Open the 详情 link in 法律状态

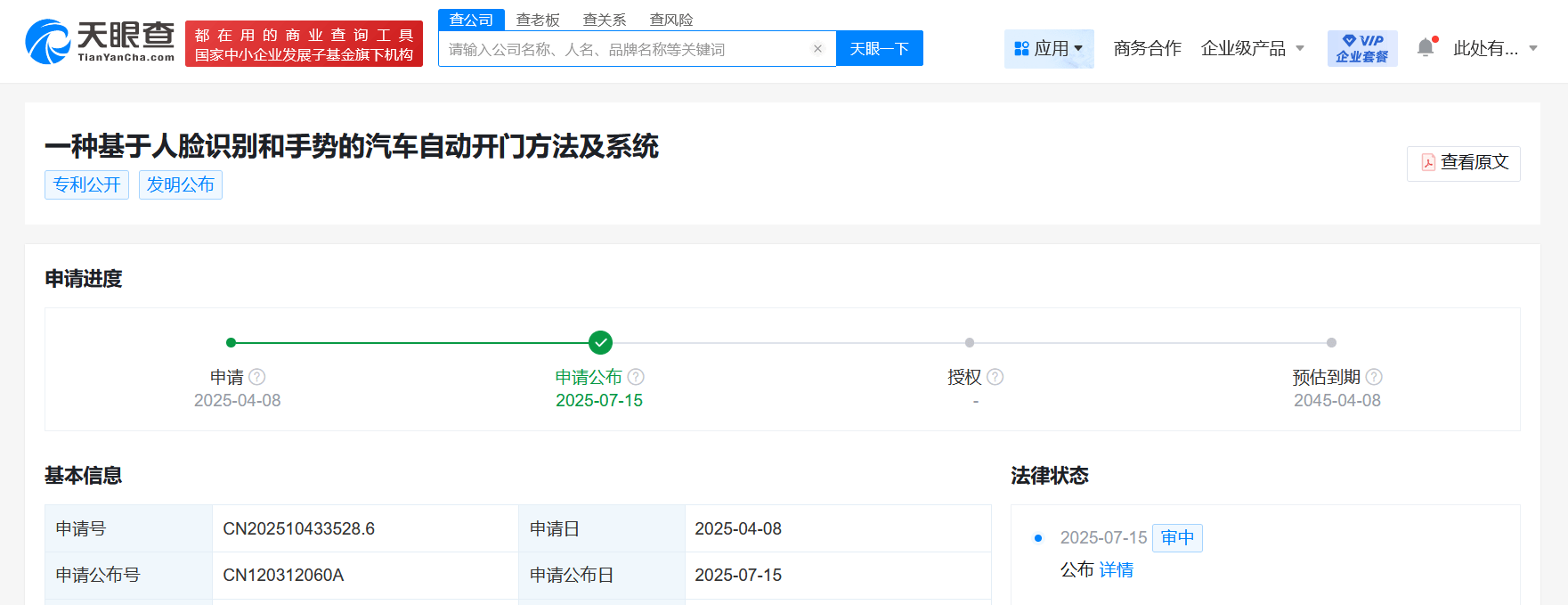coord(1116,570)
